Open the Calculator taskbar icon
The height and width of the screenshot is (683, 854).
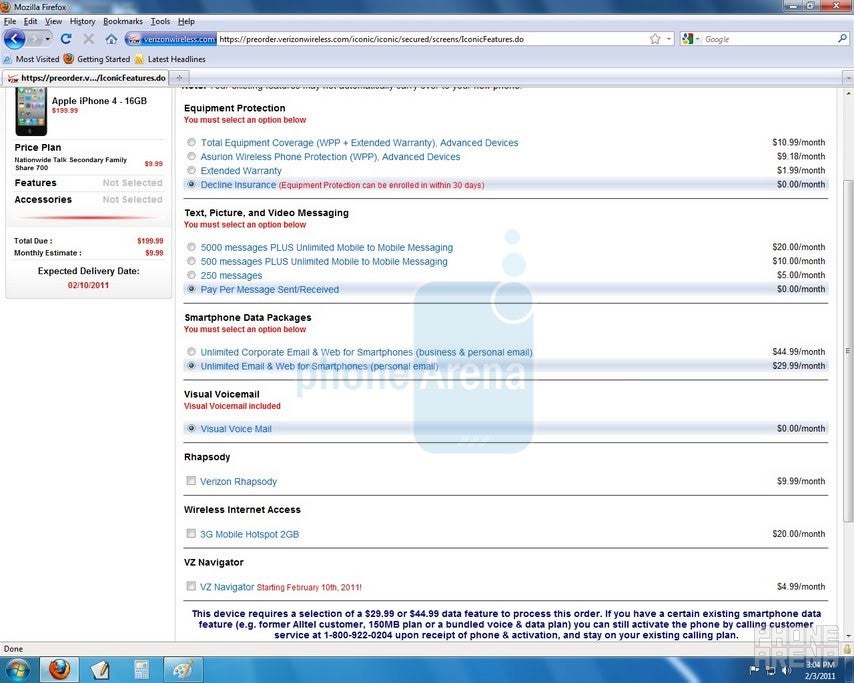142,669
